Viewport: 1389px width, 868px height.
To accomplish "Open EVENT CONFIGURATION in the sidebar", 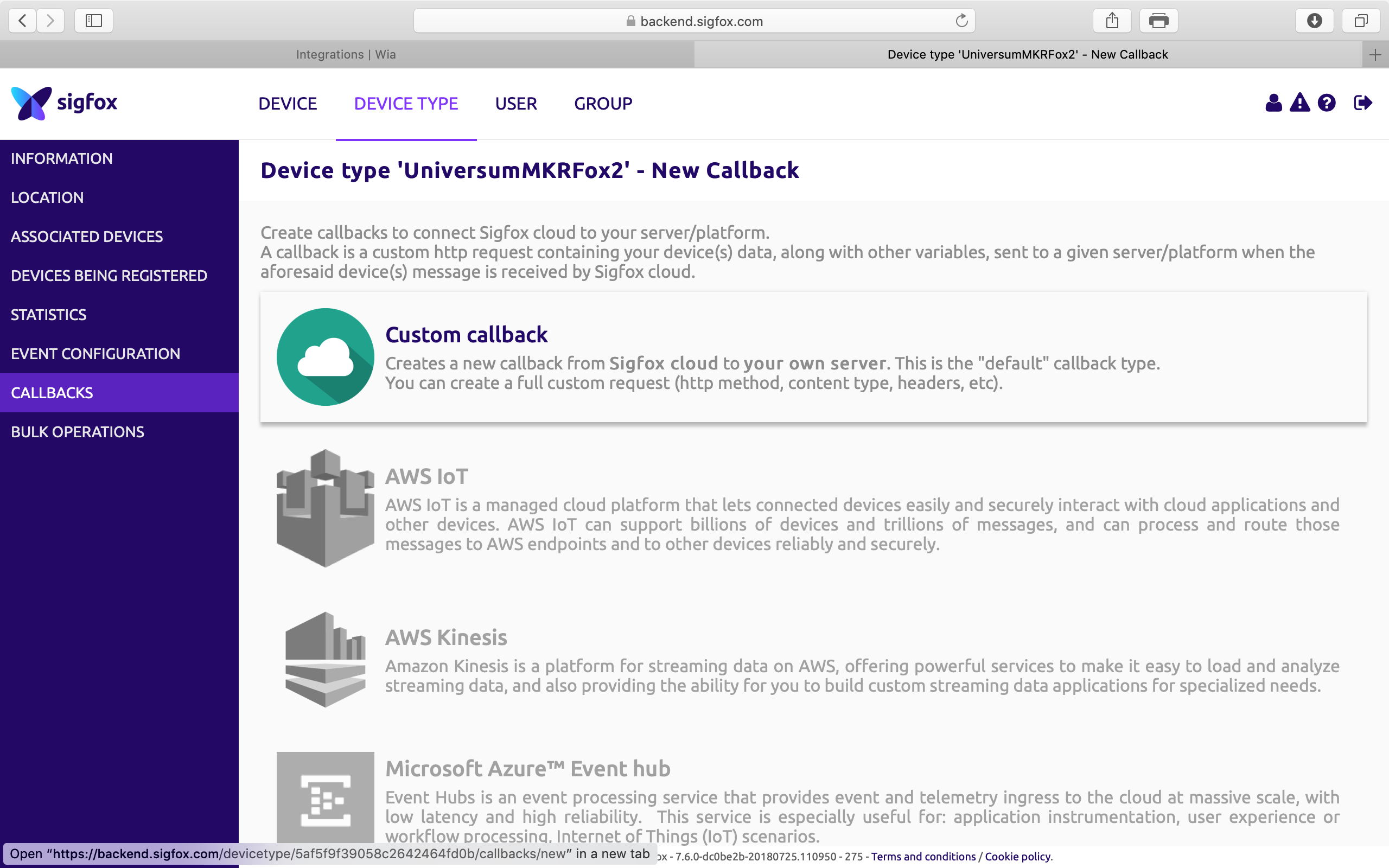I will click(x=119, y=354).
